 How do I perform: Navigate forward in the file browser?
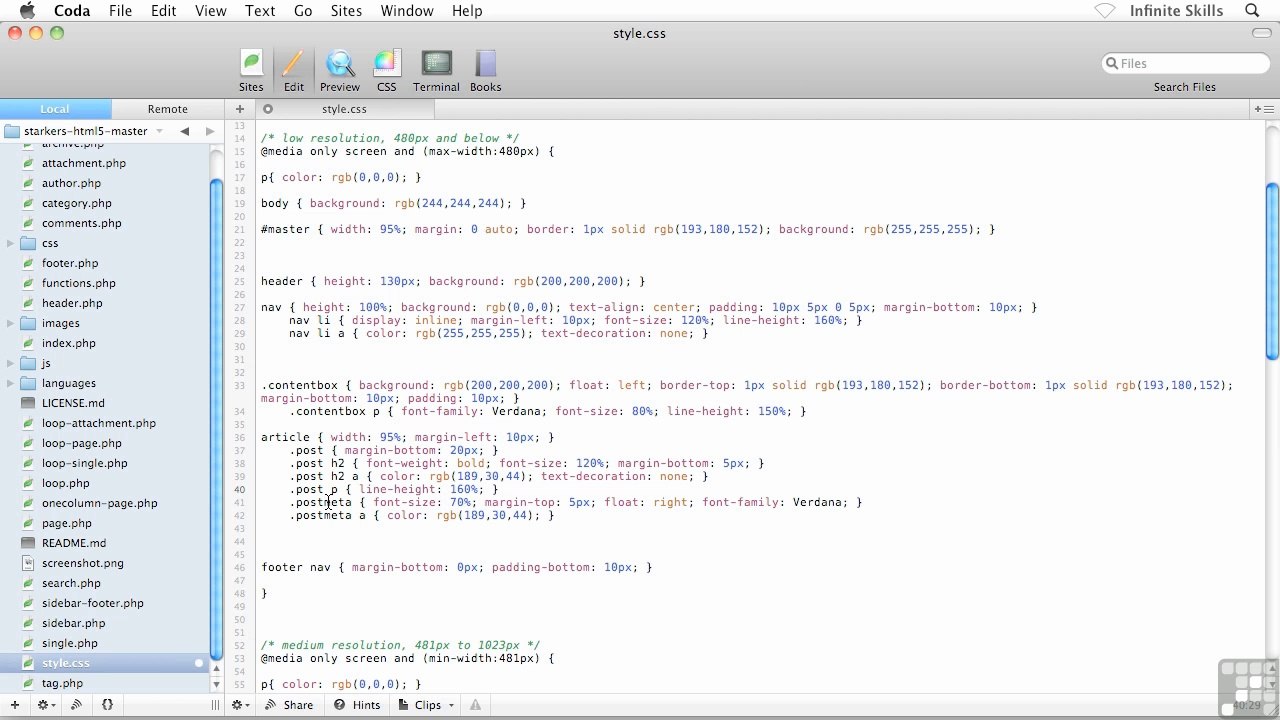pos(209,131)
